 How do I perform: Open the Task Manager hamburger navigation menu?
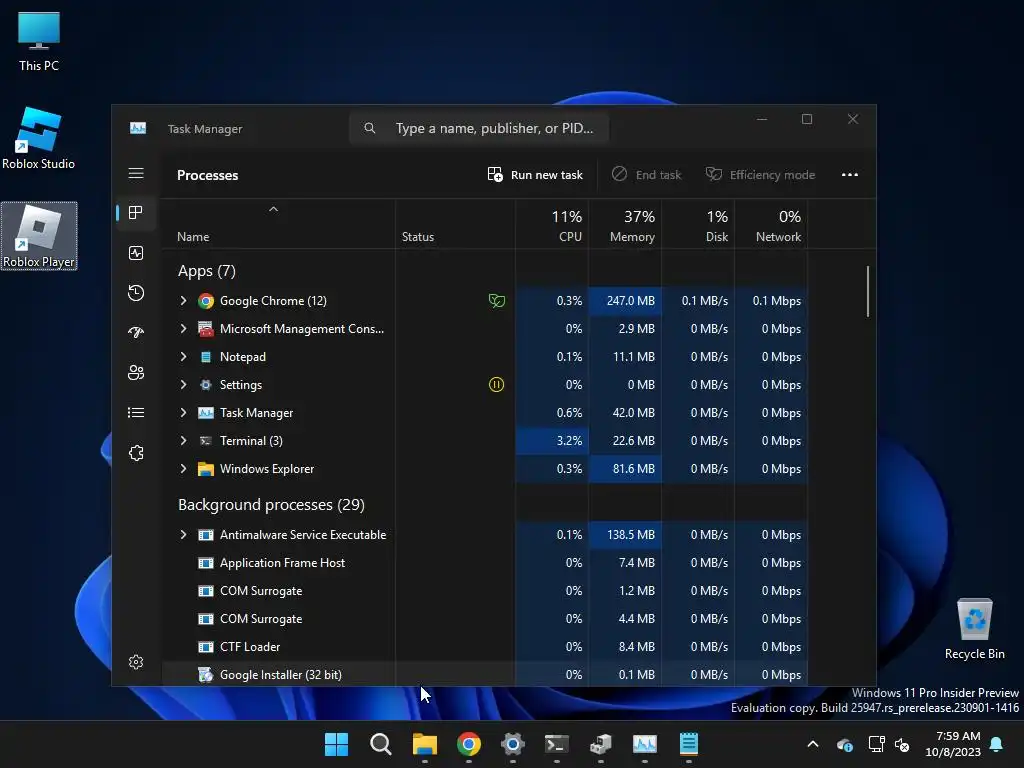tap(136, 173)
